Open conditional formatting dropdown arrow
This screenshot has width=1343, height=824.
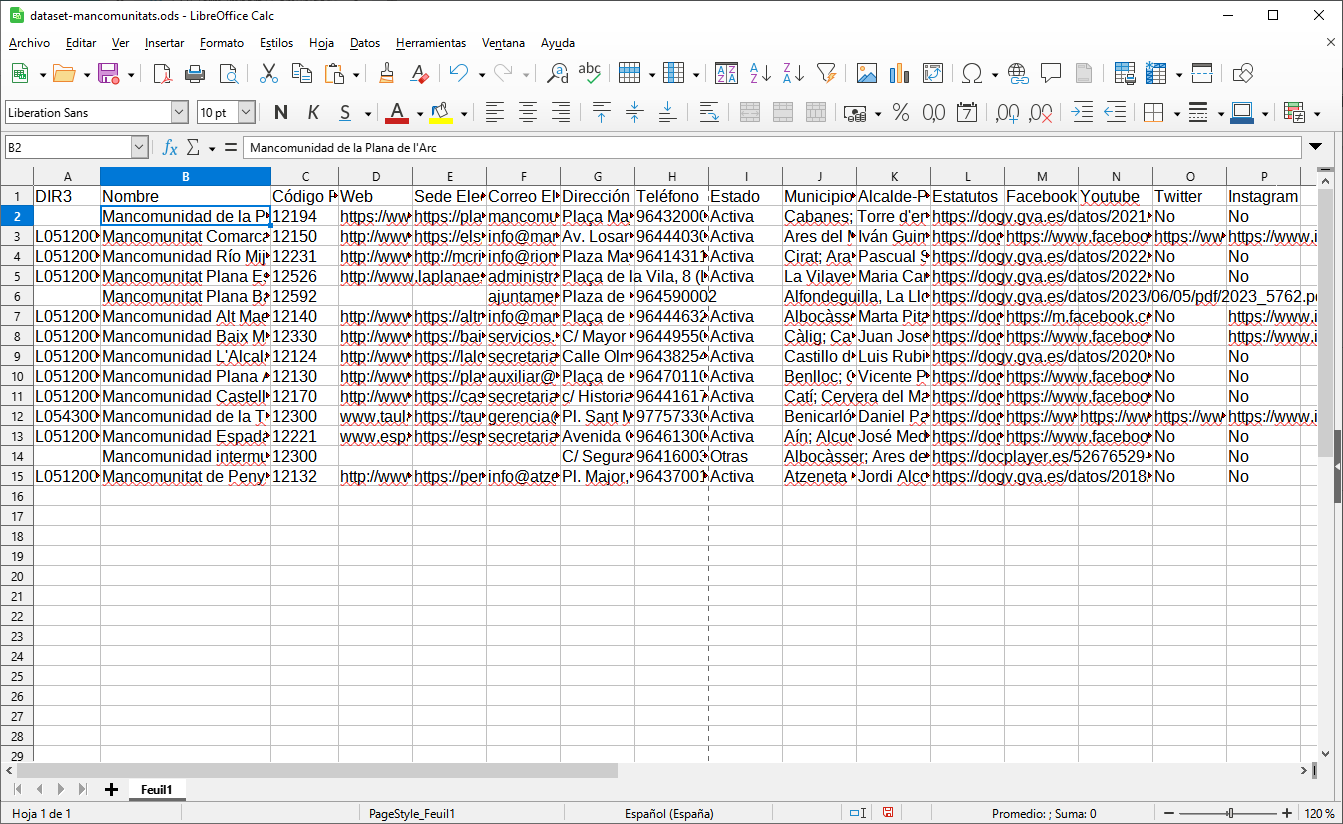coord(1317,114)
